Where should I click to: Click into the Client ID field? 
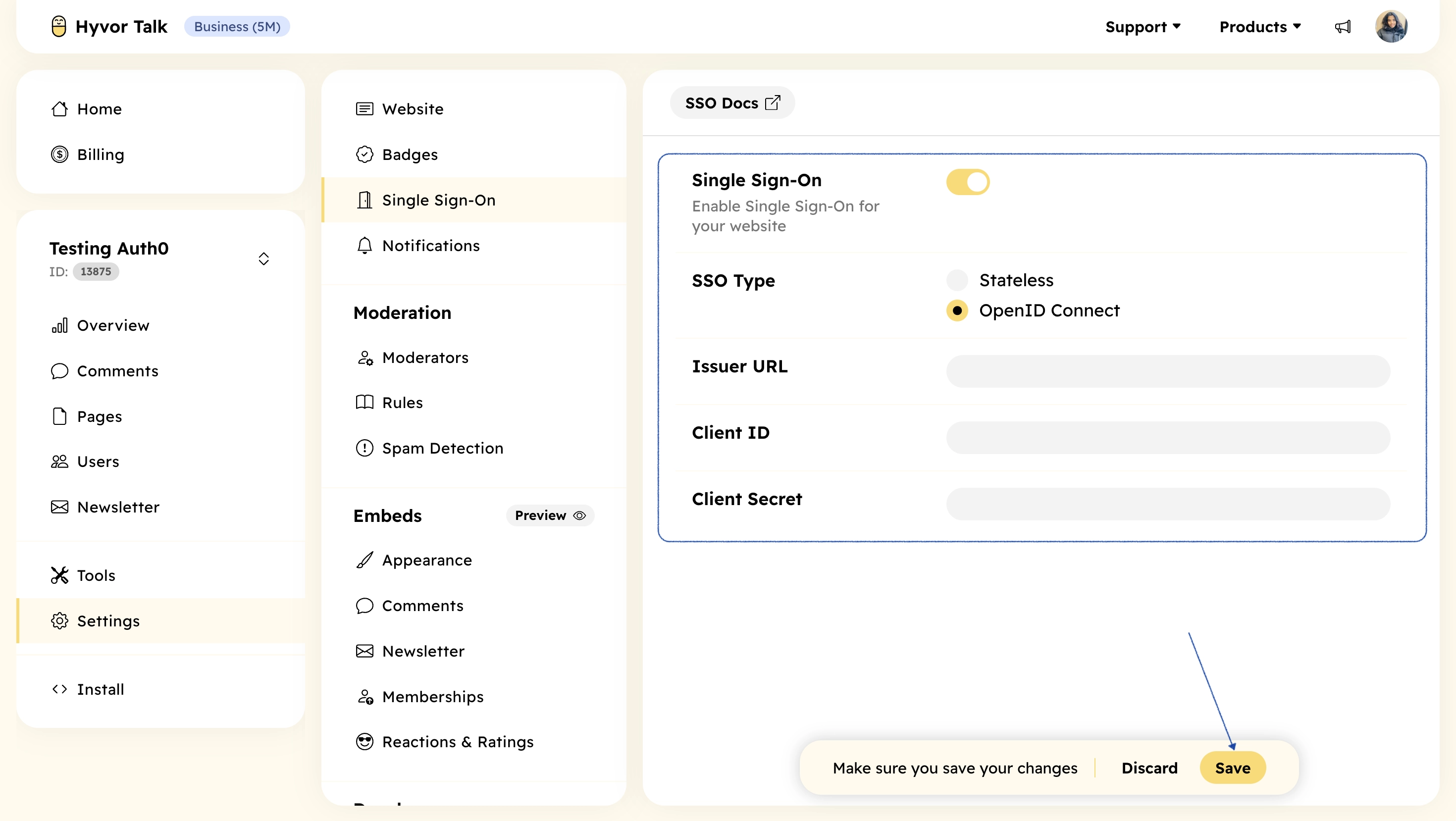pos(1168,437)
